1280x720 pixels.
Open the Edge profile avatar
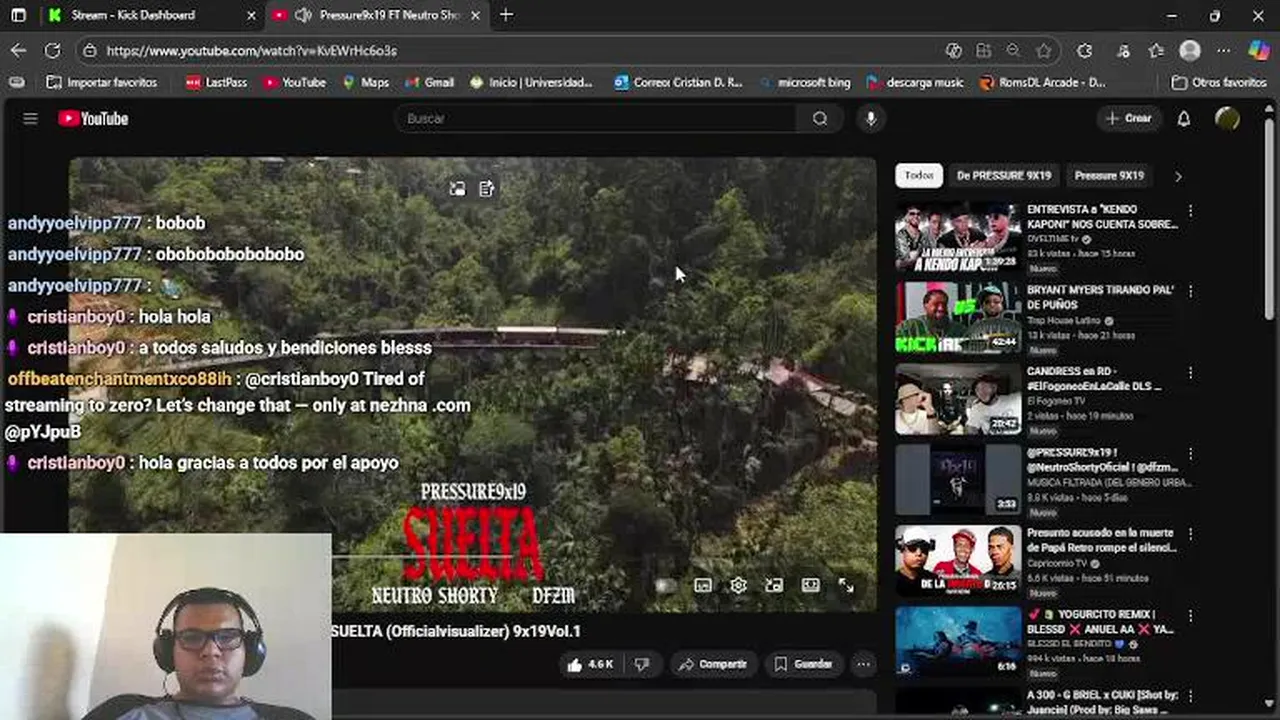point(1190,50)
